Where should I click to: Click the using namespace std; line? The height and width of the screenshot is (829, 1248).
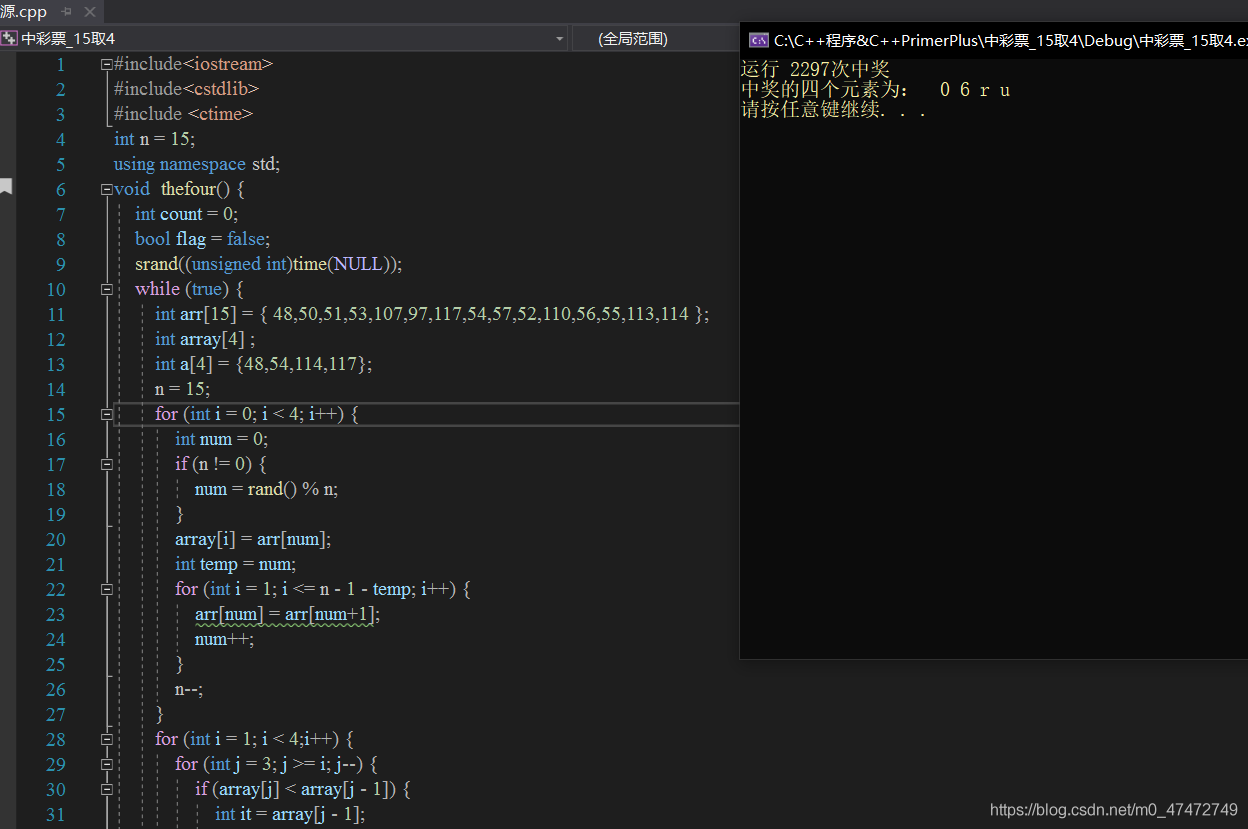(x=197, y=164)
